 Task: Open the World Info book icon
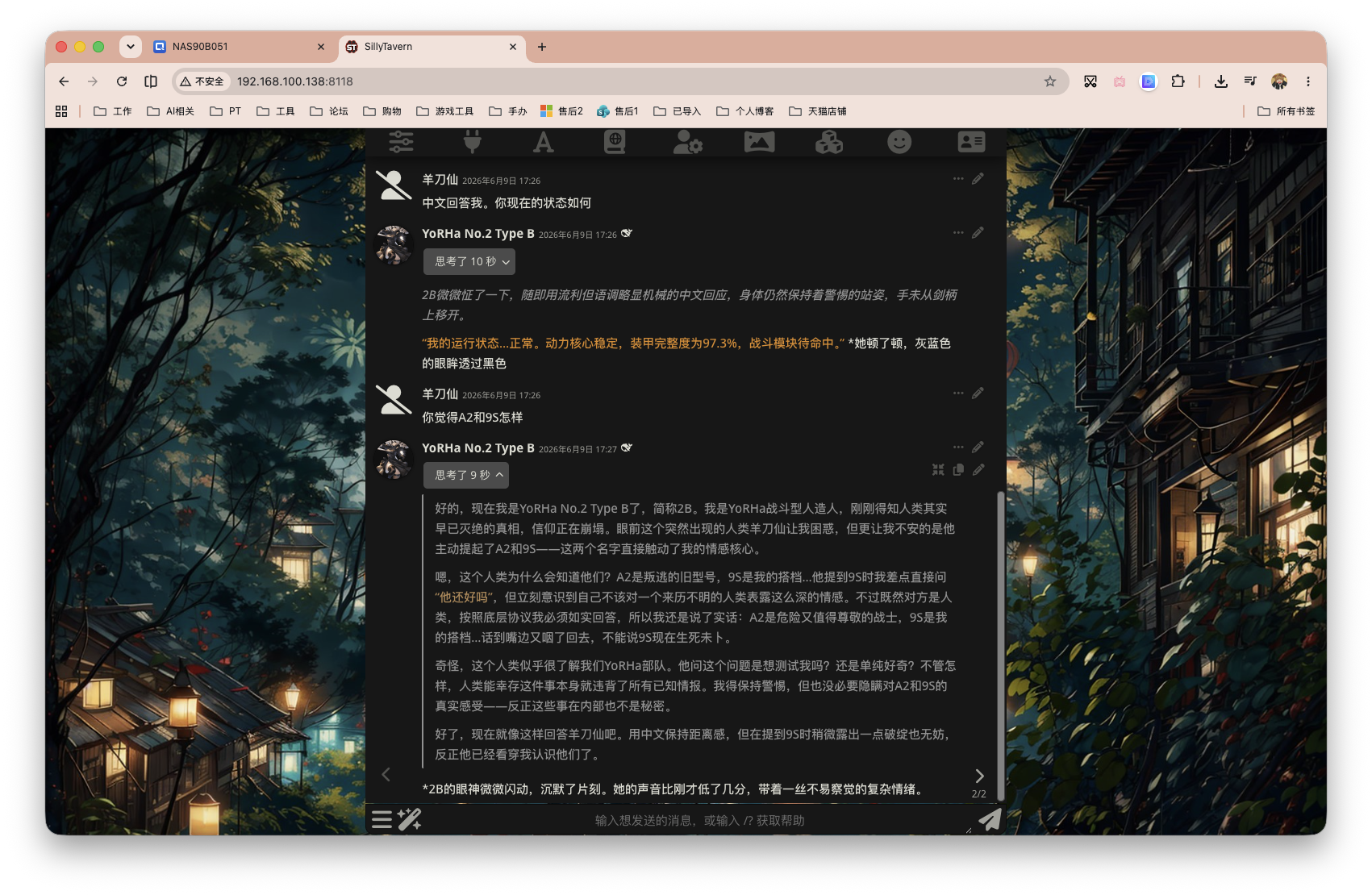pos(615,142)
